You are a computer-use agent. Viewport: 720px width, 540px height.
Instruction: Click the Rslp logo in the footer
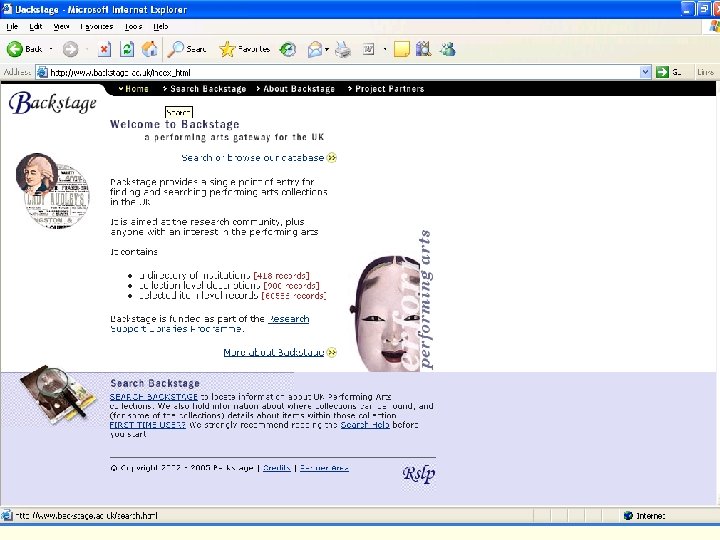418,473
